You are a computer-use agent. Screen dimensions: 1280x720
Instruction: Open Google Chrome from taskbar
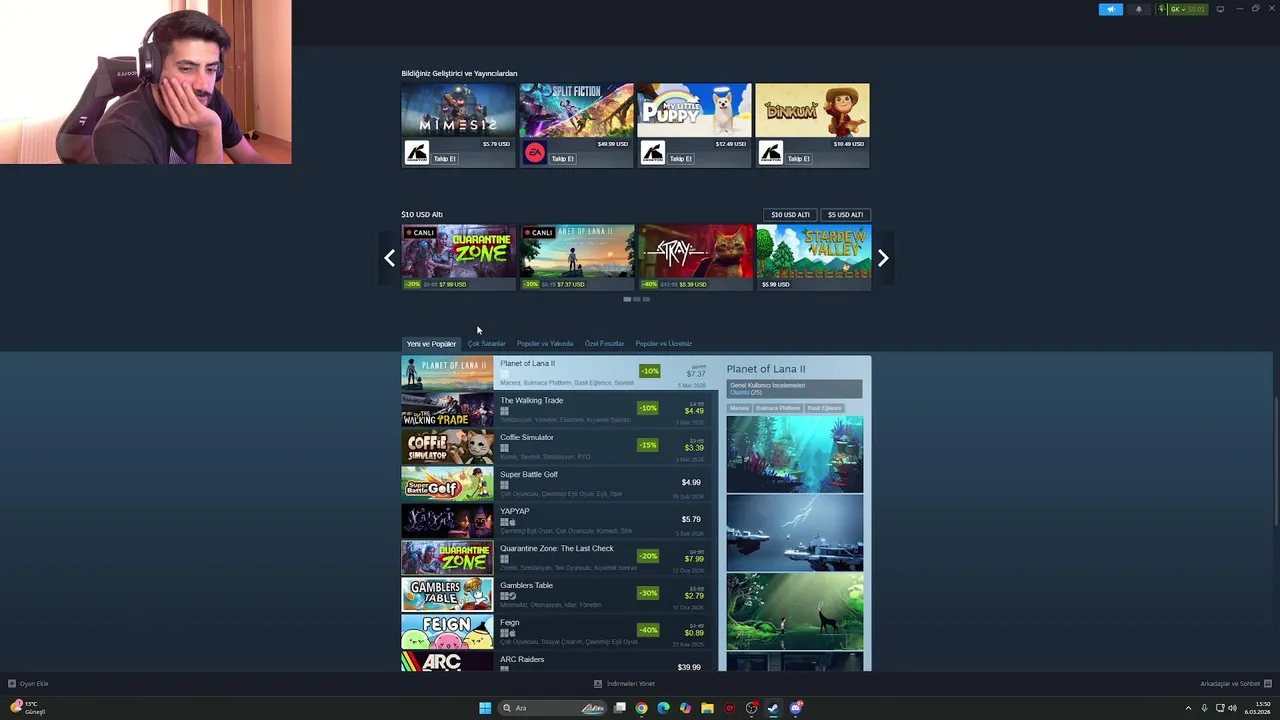(x=641, y=708)
